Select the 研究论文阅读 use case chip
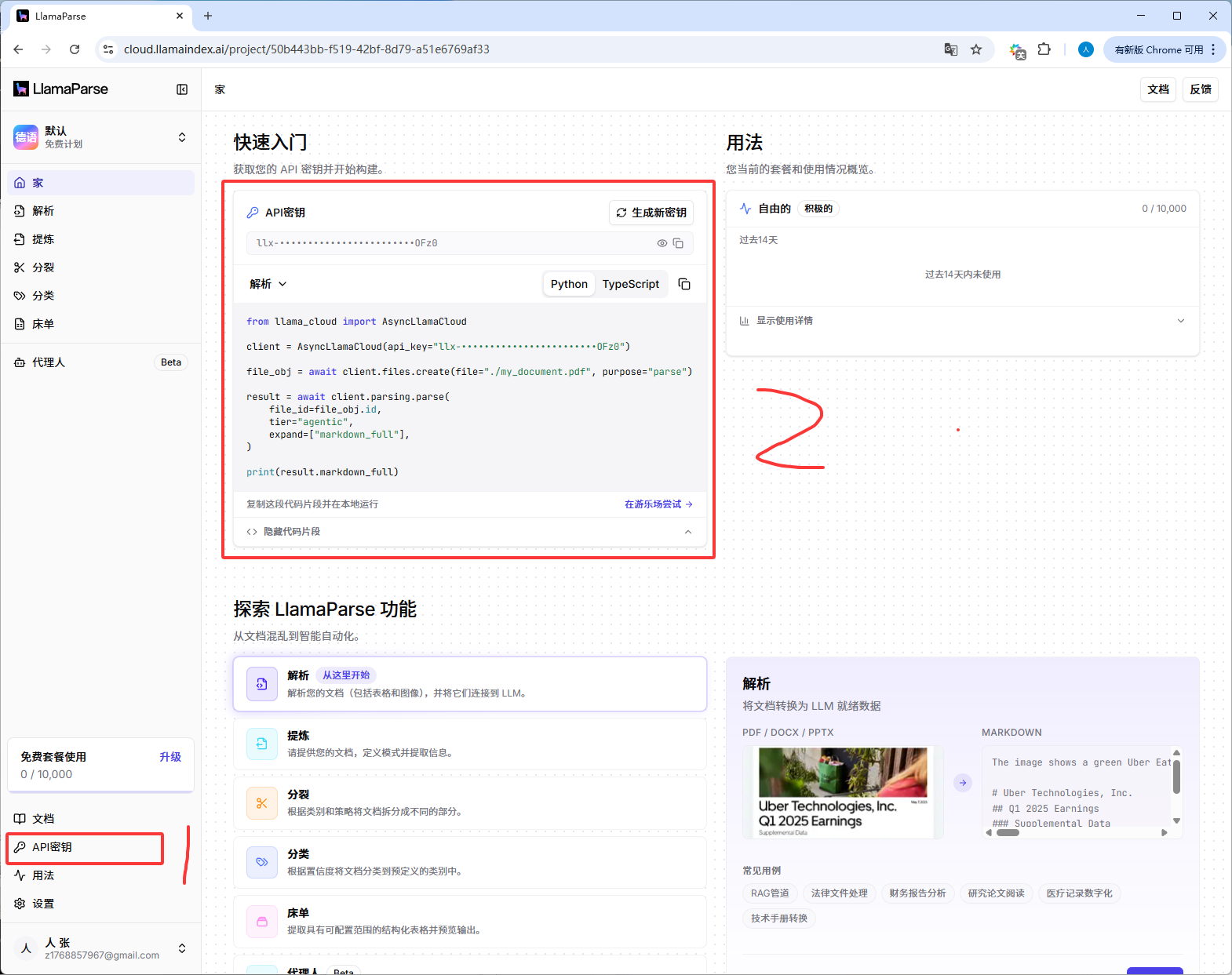The height and width of the screenshot is (975, 1232). point(996,893)
